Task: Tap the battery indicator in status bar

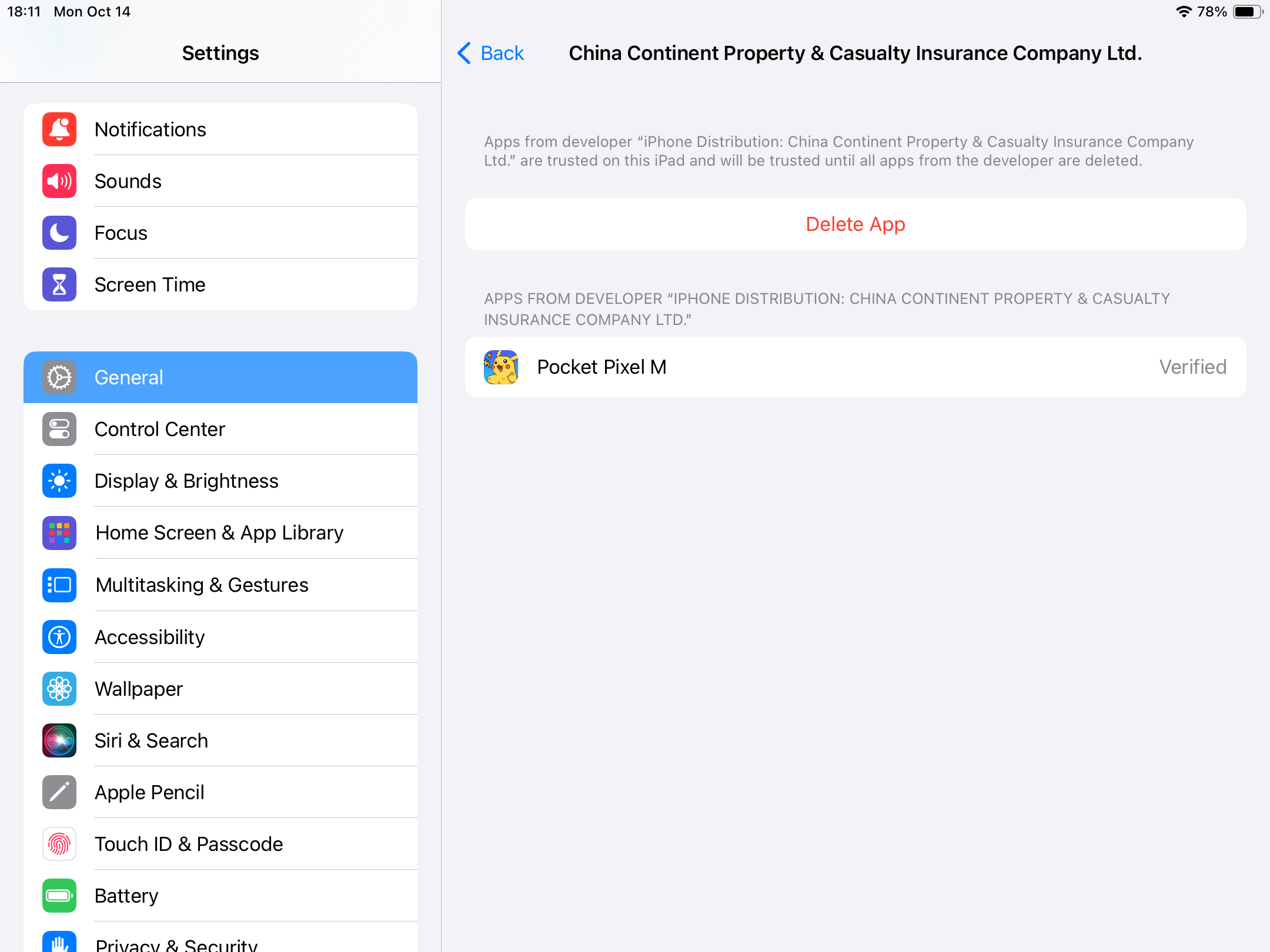Action: [1248, 12]
